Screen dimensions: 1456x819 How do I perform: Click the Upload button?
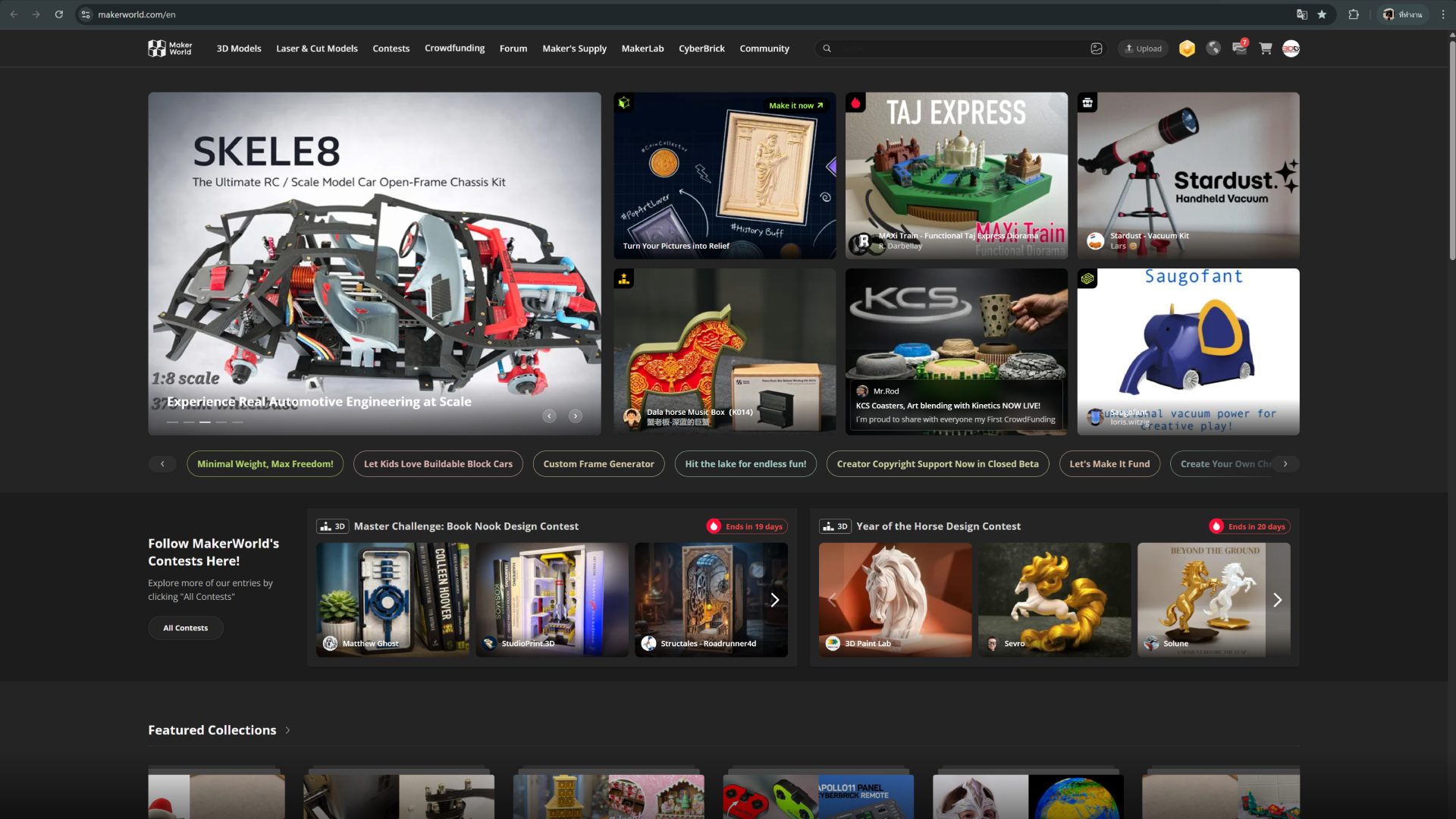click(x=1143, y=49)
